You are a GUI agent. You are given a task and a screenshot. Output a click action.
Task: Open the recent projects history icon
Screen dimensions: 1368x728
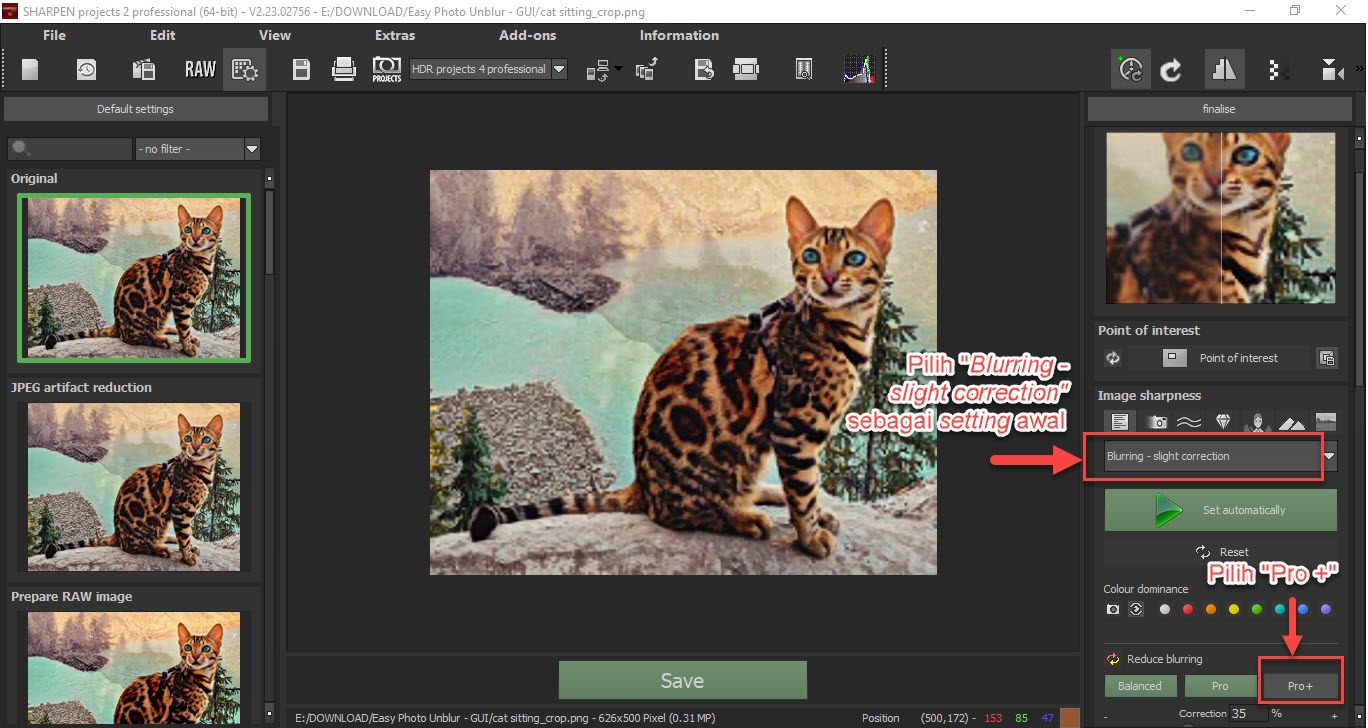point(87,69)
